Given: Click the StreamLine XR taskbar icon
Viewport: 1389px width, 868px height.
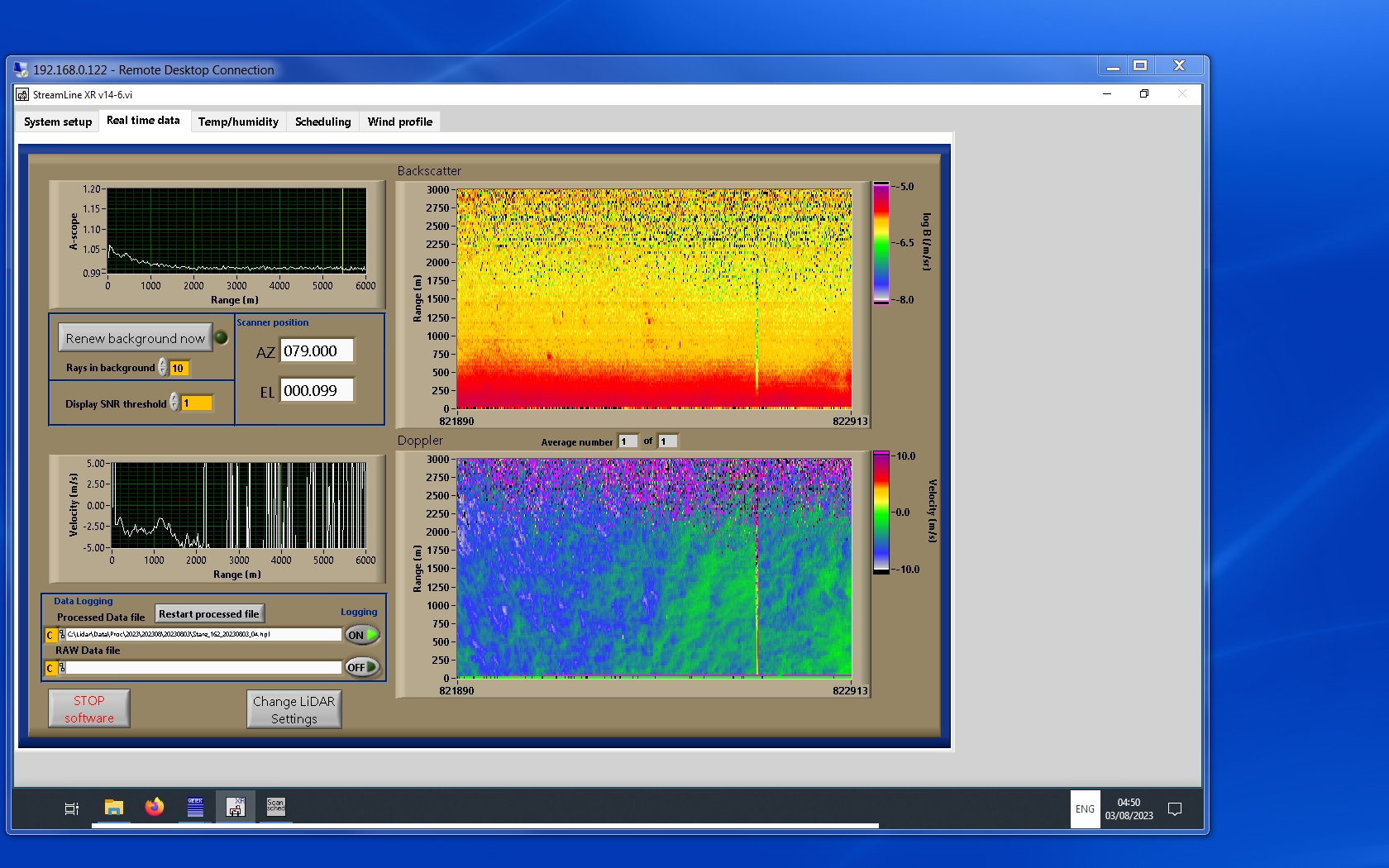Looking at the screenshot, I should tap(236, 808).
